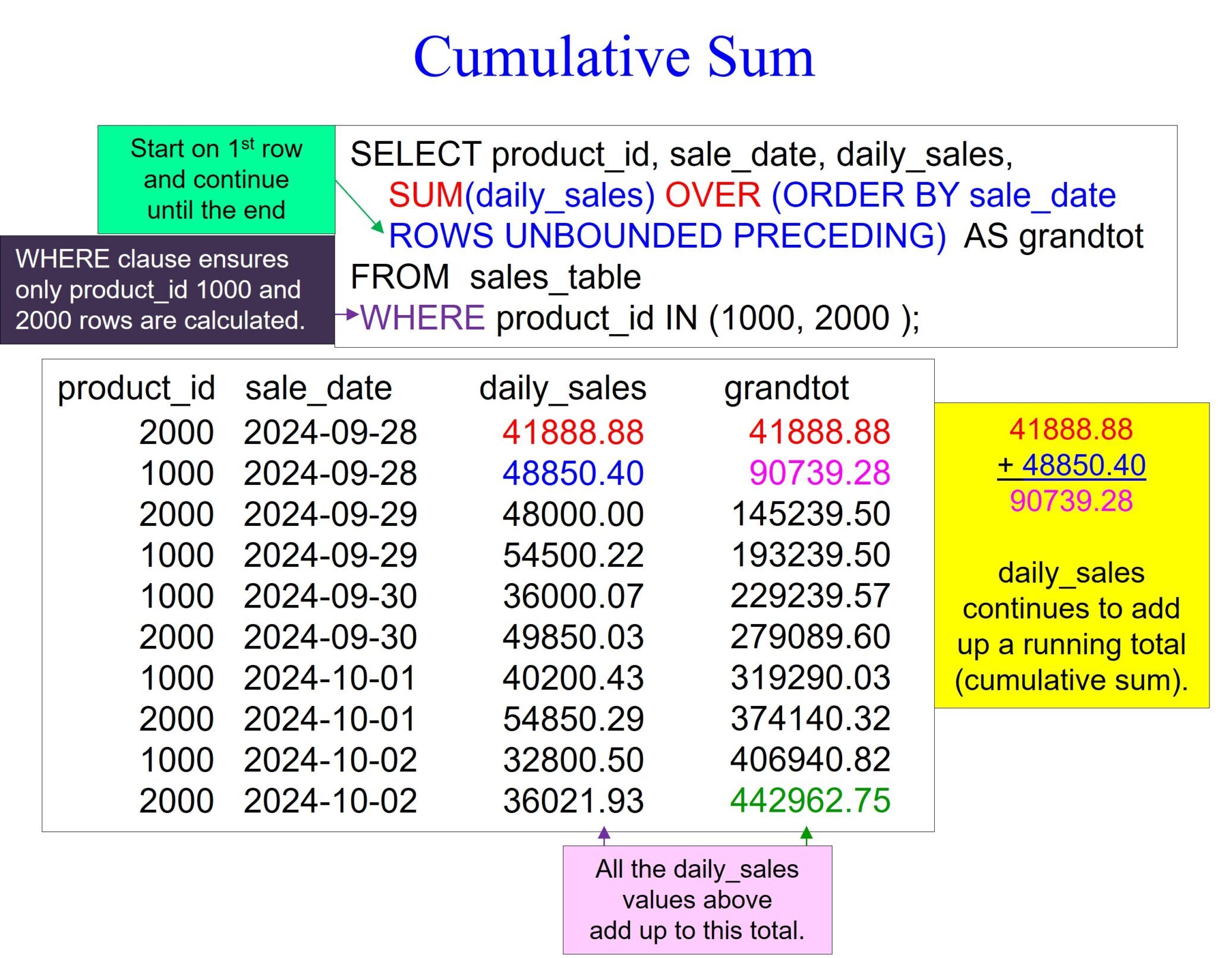Click the green 'Start on 1st row' callout
The image size is (1232, 958).
216,179
